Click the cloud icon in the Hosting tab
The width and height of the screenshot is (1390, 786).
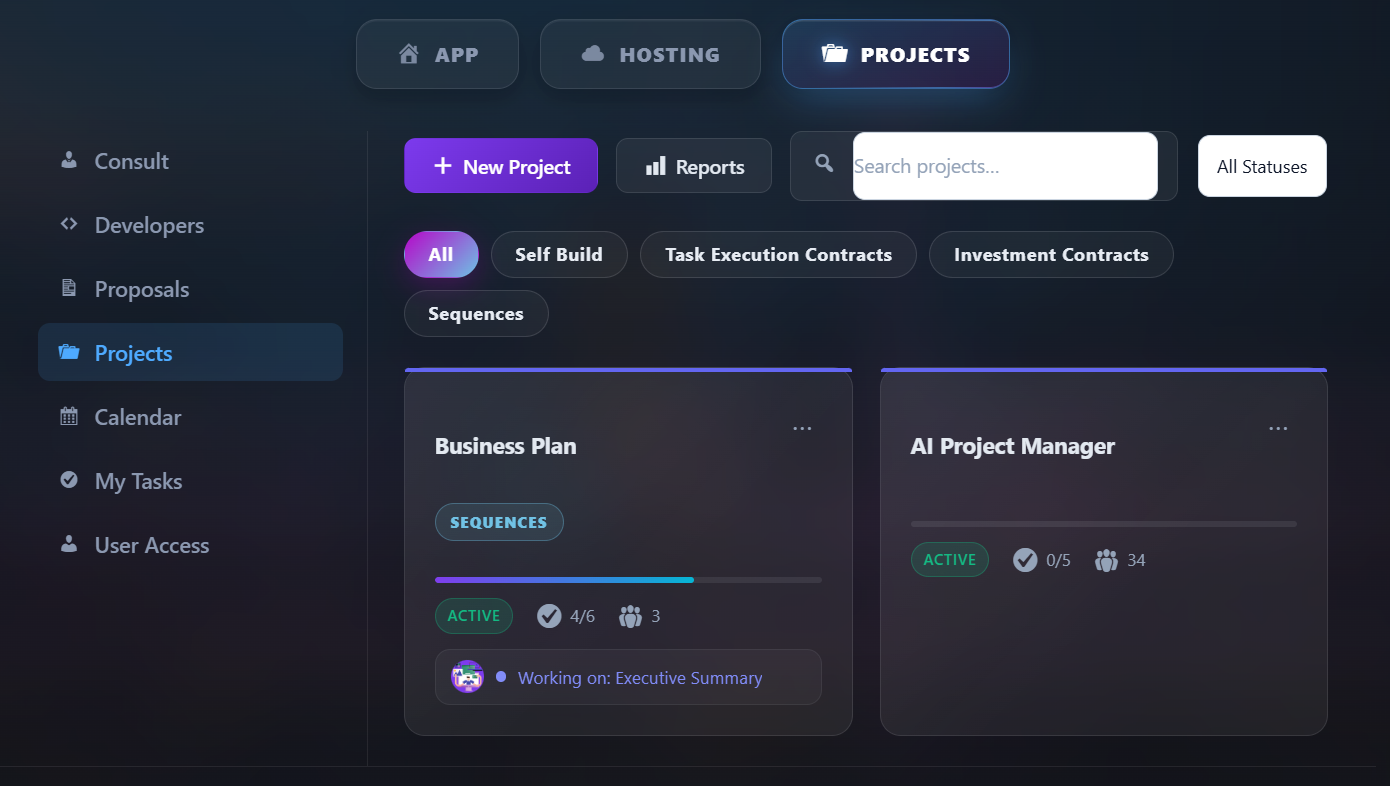[x=593, y=54]
